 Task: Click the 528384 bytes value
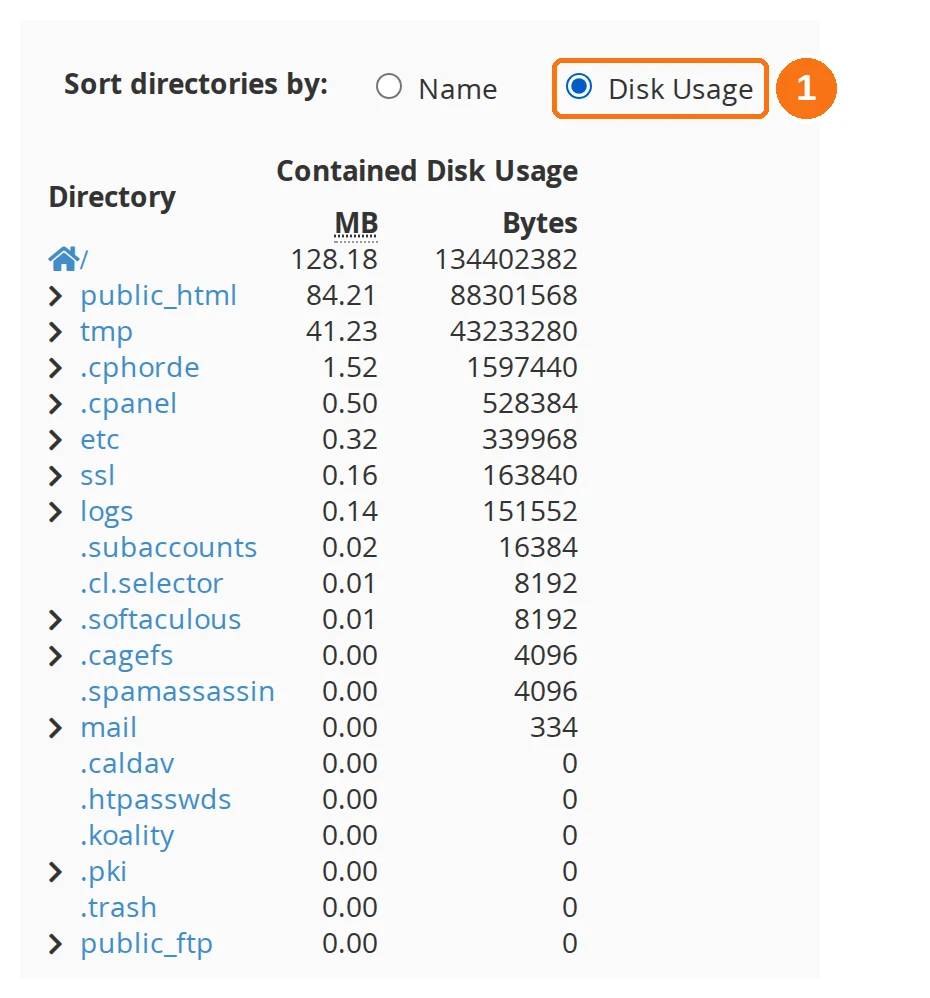tap(530, 404)
